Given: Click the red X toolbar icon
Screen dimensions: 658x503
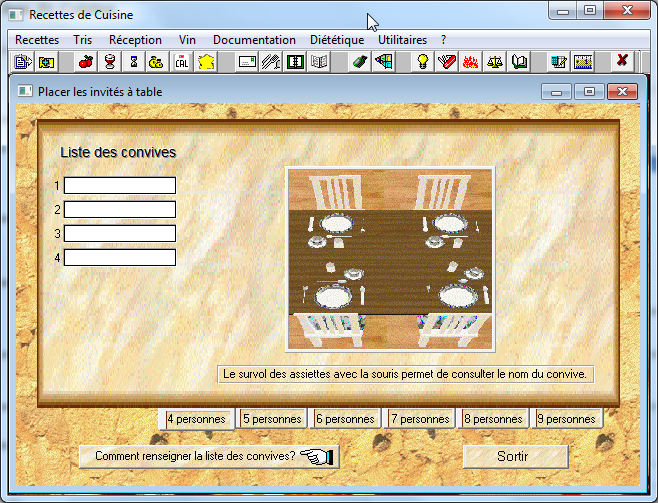Looking at the screenshot, I should pyautogui.click(x=622, y=61).
